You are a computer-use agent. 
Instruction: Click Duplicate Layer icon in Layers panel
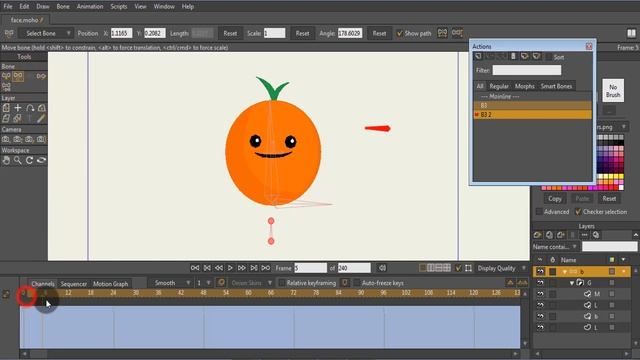549,235
